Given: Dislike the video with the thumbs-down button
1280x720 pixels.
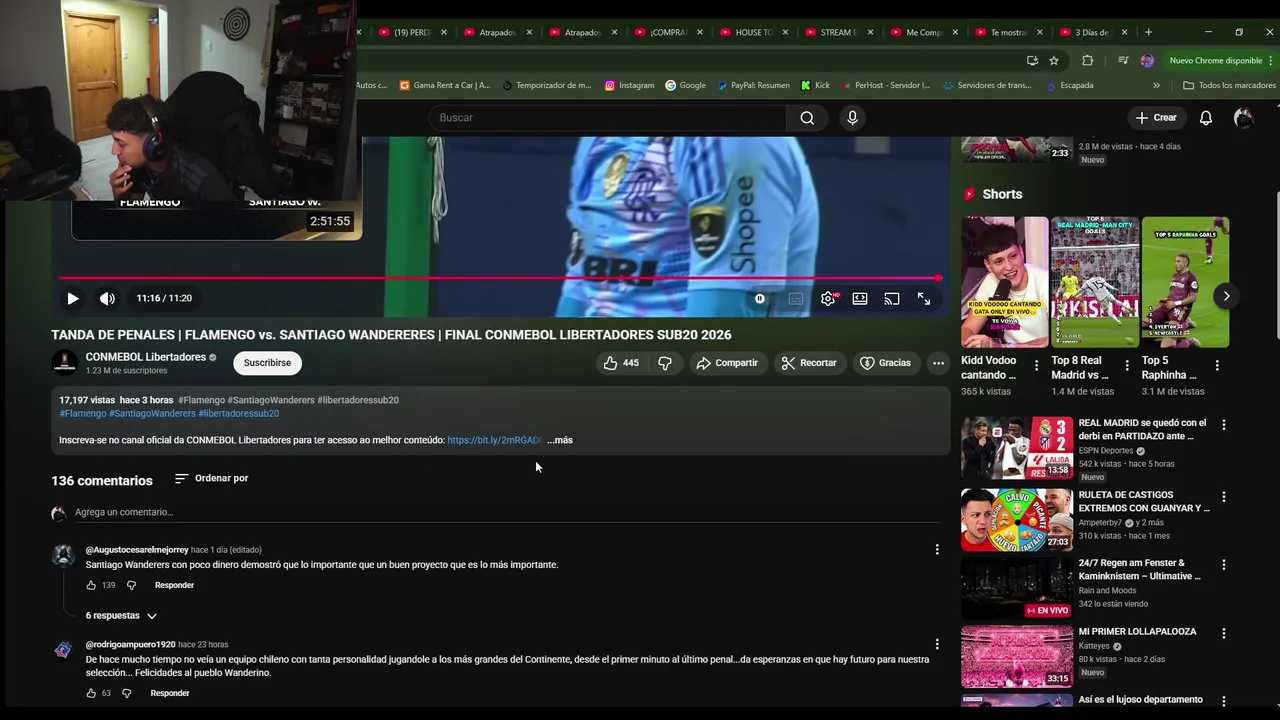Looking at the screenshot, I should (665, 363).
